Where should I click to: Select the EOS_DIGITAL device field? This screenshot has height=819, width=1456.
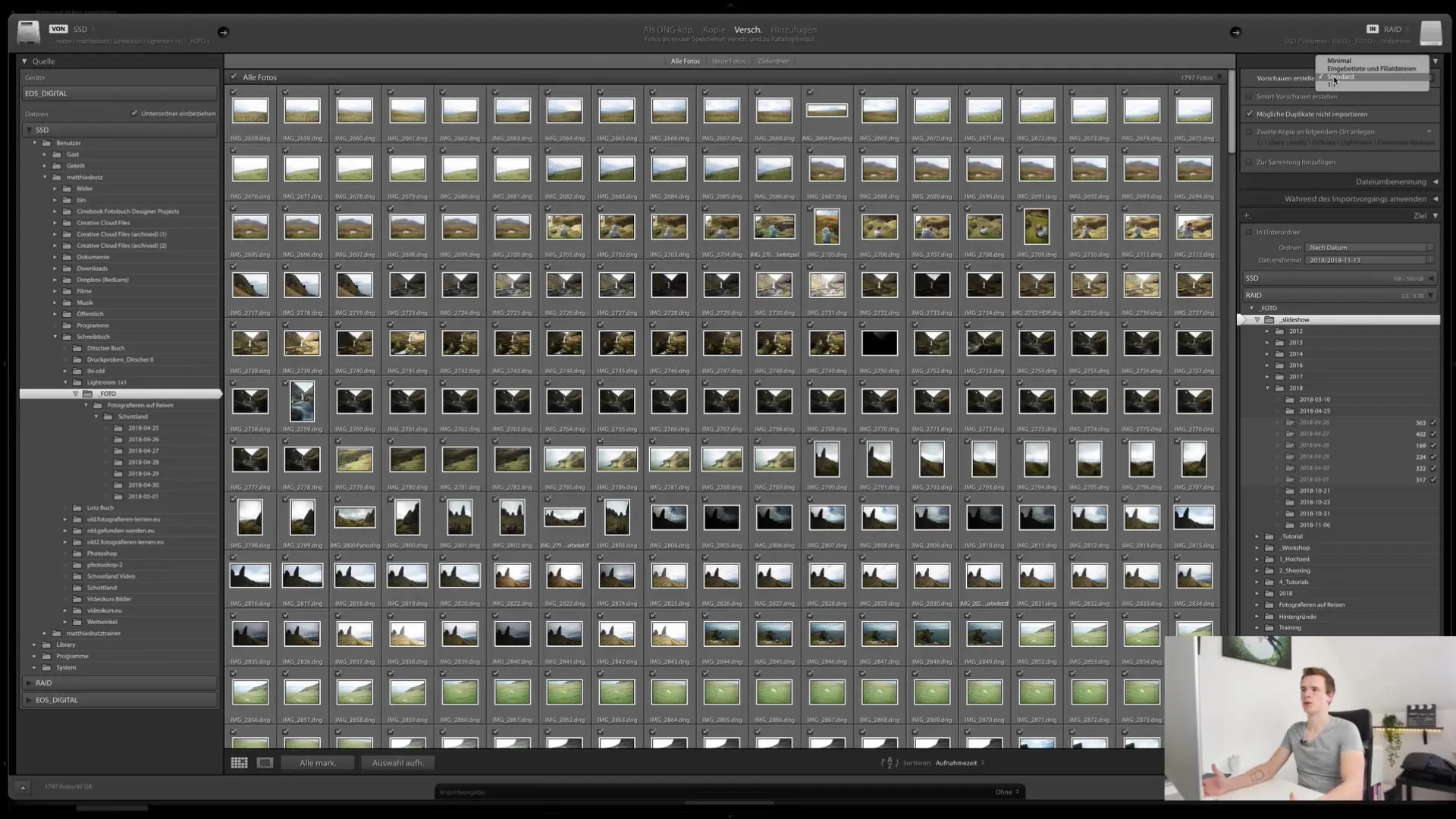point(120,93)
